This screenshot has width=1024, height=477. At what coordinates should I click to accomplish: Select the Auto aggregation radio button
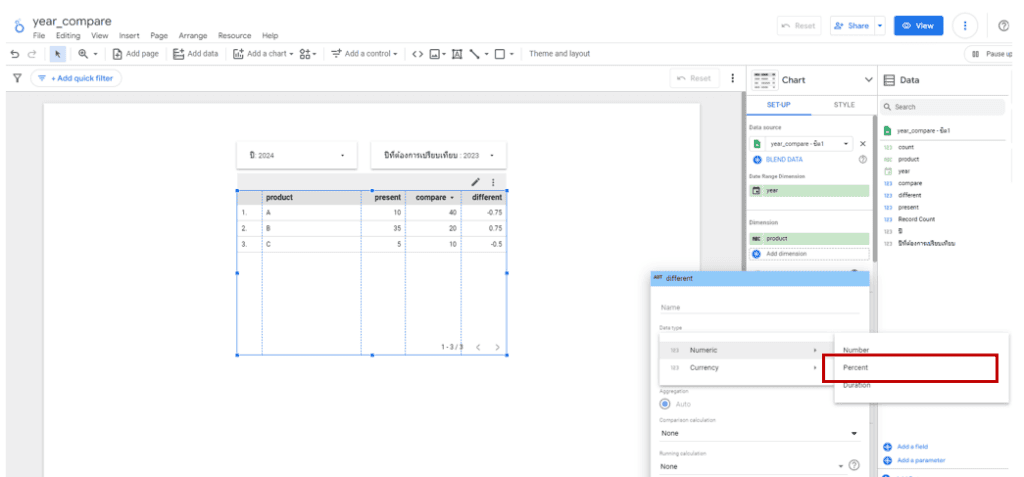point(665,404)
